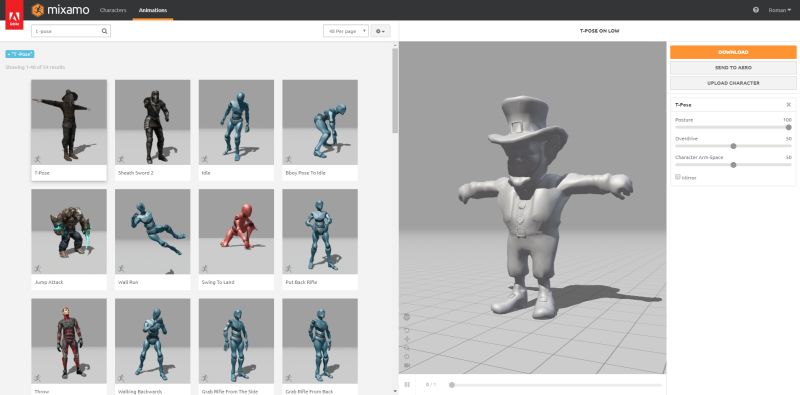Click animation icon on Bboy Pose To Idle card
This screenshot has width=800, height=395.
[288, 159]
